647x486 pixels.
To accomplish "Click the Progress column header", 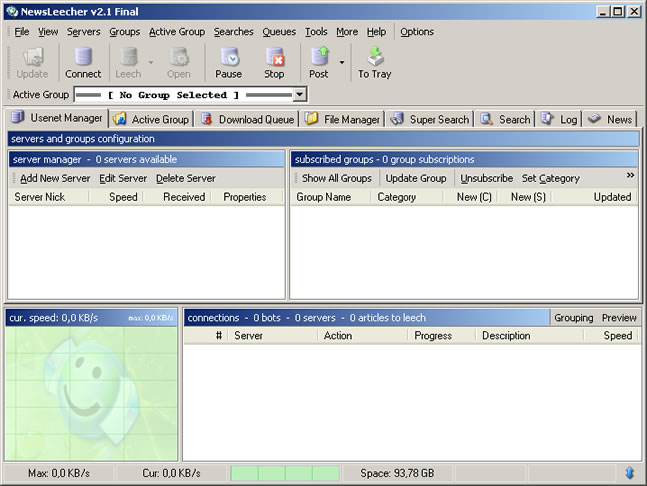I will point(442,336).
